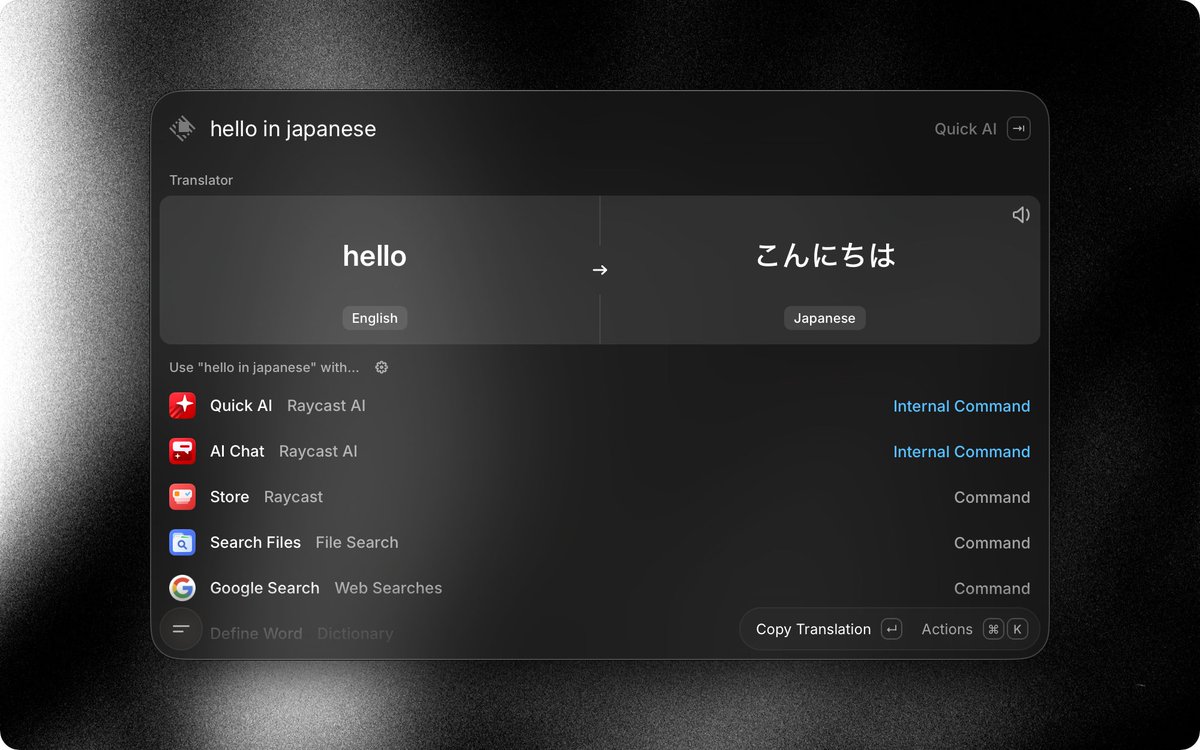Screen dimensions: 1200x750
Task: Select the Search Files row
Action: coord(600,542)
